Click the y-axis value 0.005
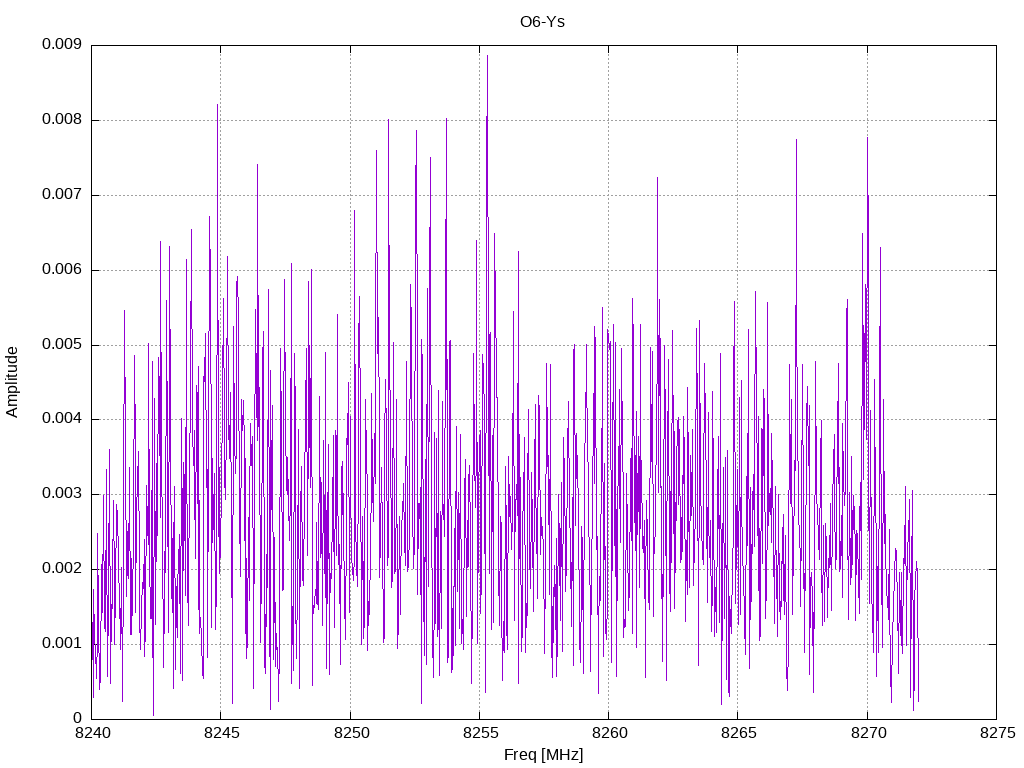Screen dimensions: 1024x768 click(x=62, y=344)
